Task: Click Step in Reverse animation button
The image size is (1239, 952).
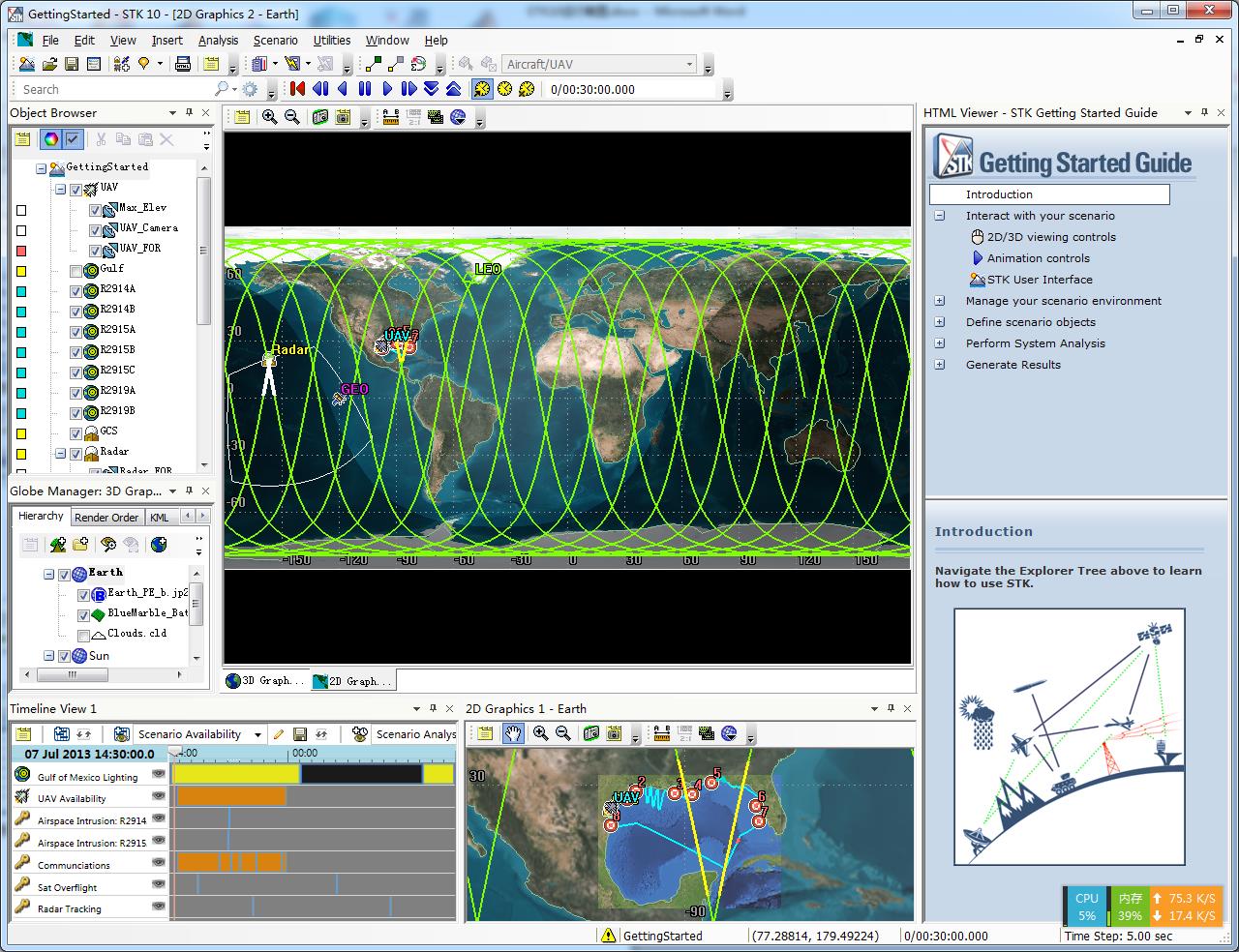Action: click(x=319, y=89)
